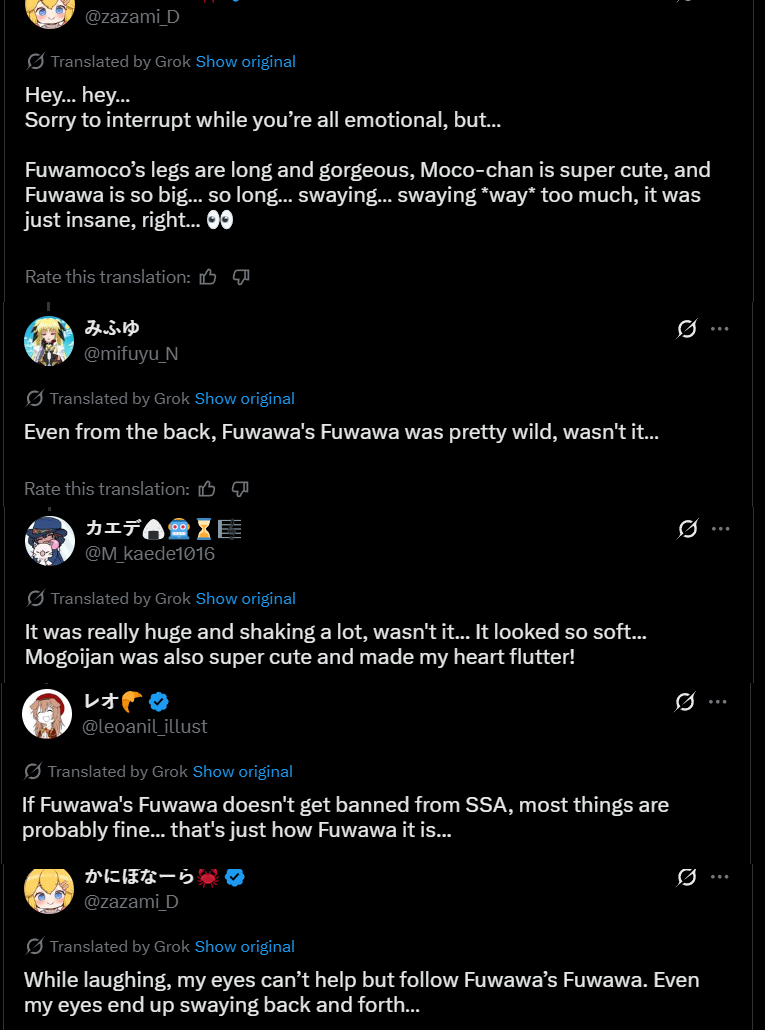
Task: Open the more menu on @leoanil_illust's post
Action: click(718, 702)
